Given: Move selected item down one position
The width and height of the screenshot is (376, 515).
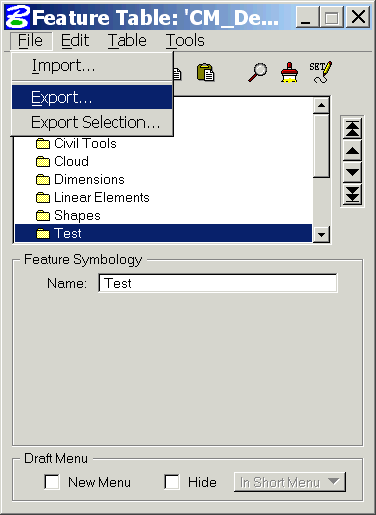Looking at the screenshot, I should coord(352,173).
